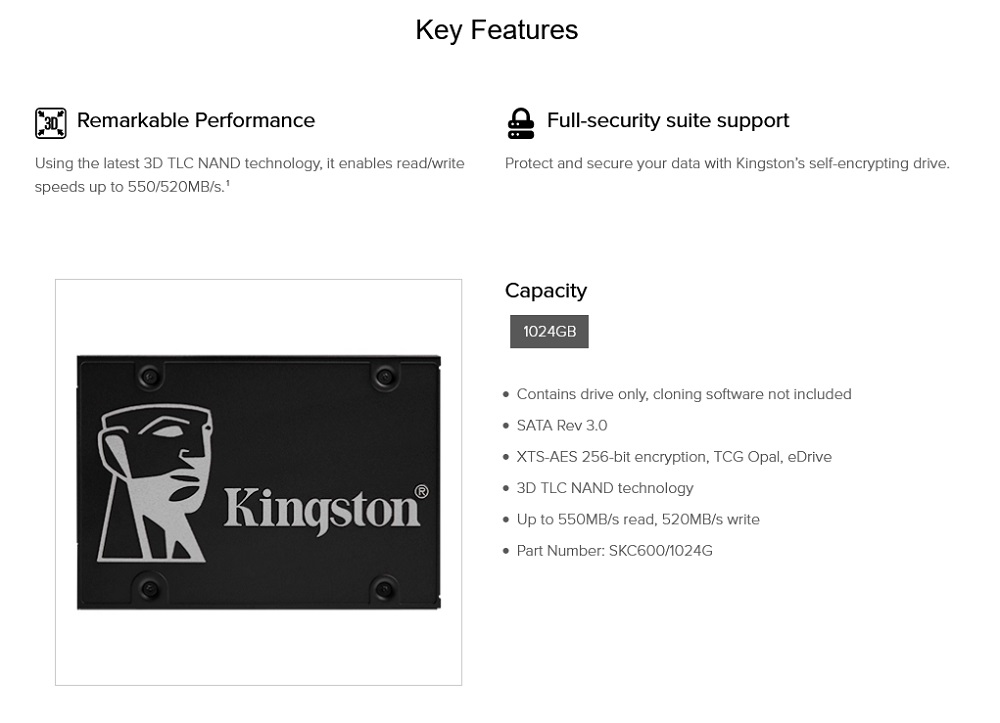Click the SATA Rev 3.0 bullet item
Screen dimensions: 1000x723
pos(562,425)
